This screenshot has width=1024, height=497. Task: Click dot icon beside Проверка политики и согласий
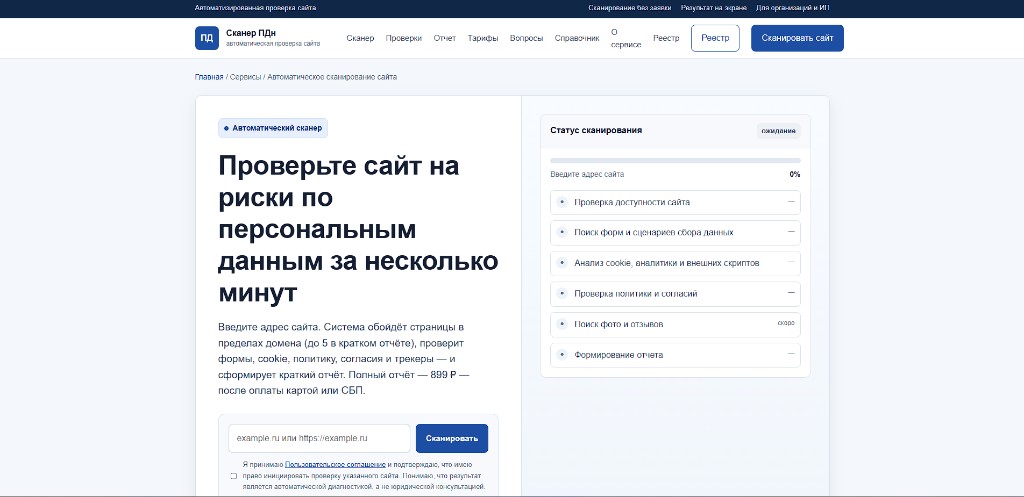(x=562, y=294)
